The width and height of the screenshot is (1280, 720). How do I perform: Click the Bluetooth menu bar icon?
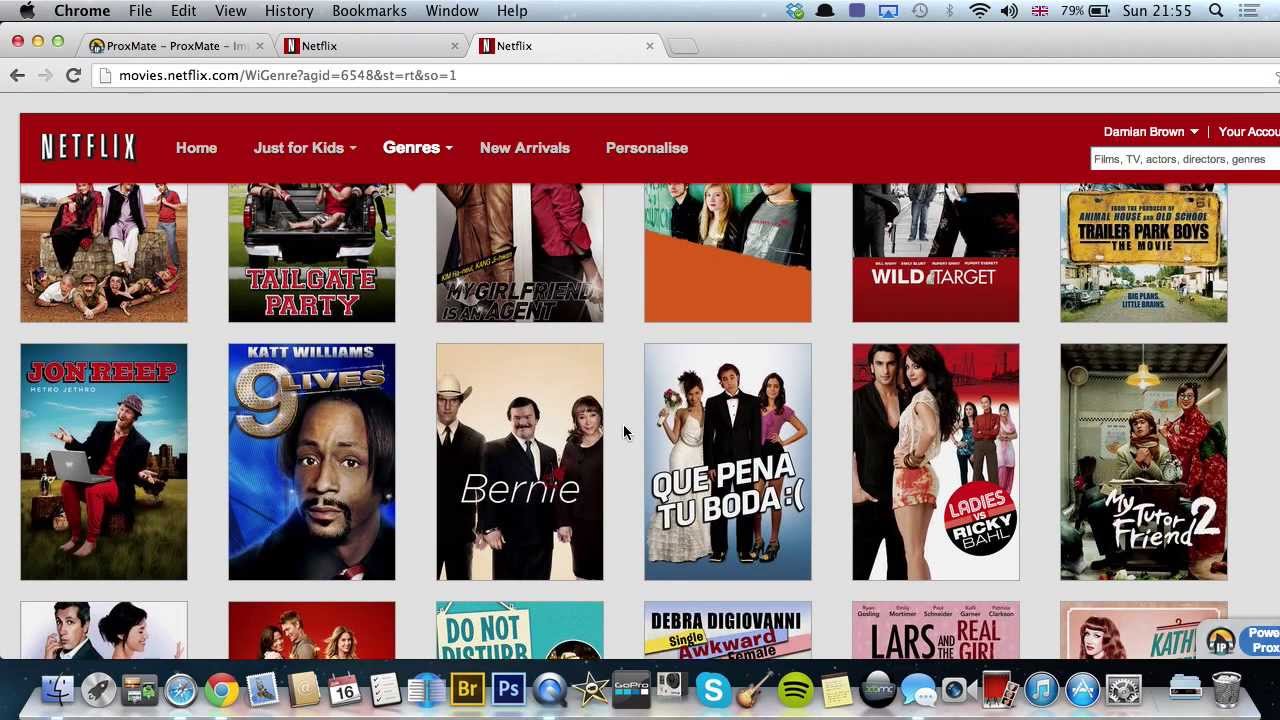tap(949, 11)
